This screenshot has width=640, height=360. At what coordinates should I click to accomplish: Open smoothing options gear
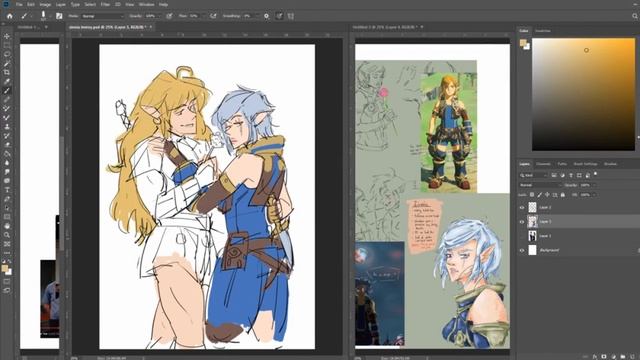267,16
